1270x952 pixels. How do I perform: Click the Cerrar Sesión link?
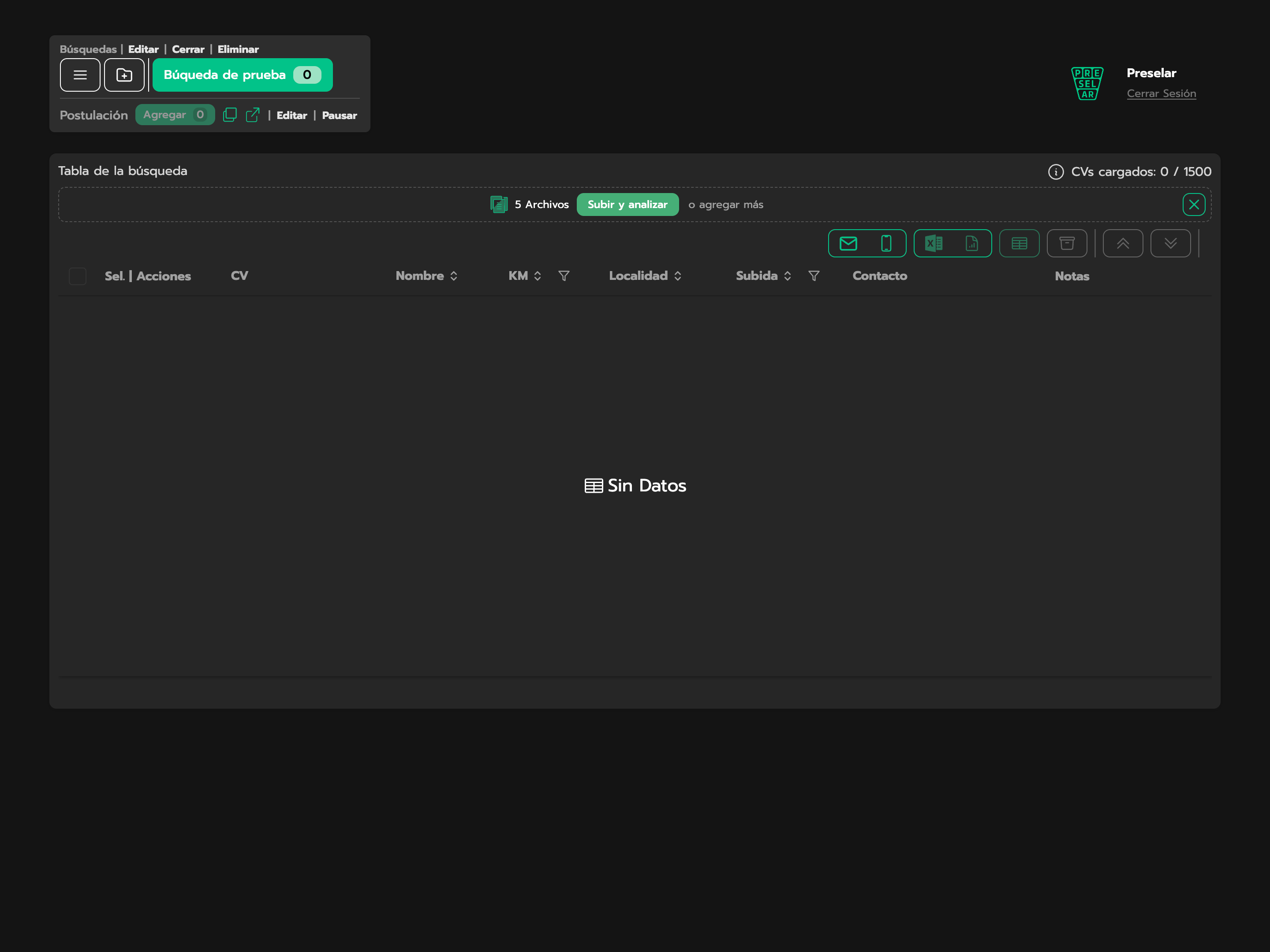pos(1161,93)
